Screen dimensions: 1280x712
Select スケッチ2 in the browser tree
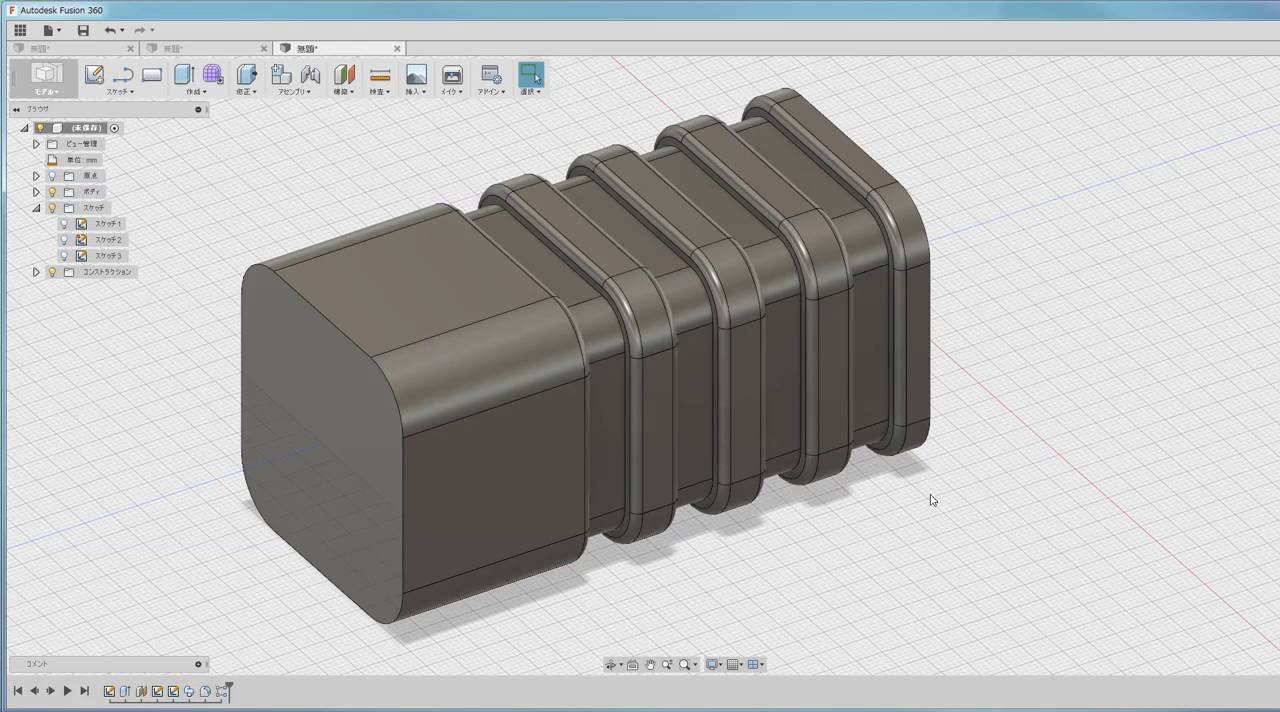(108, 240)
